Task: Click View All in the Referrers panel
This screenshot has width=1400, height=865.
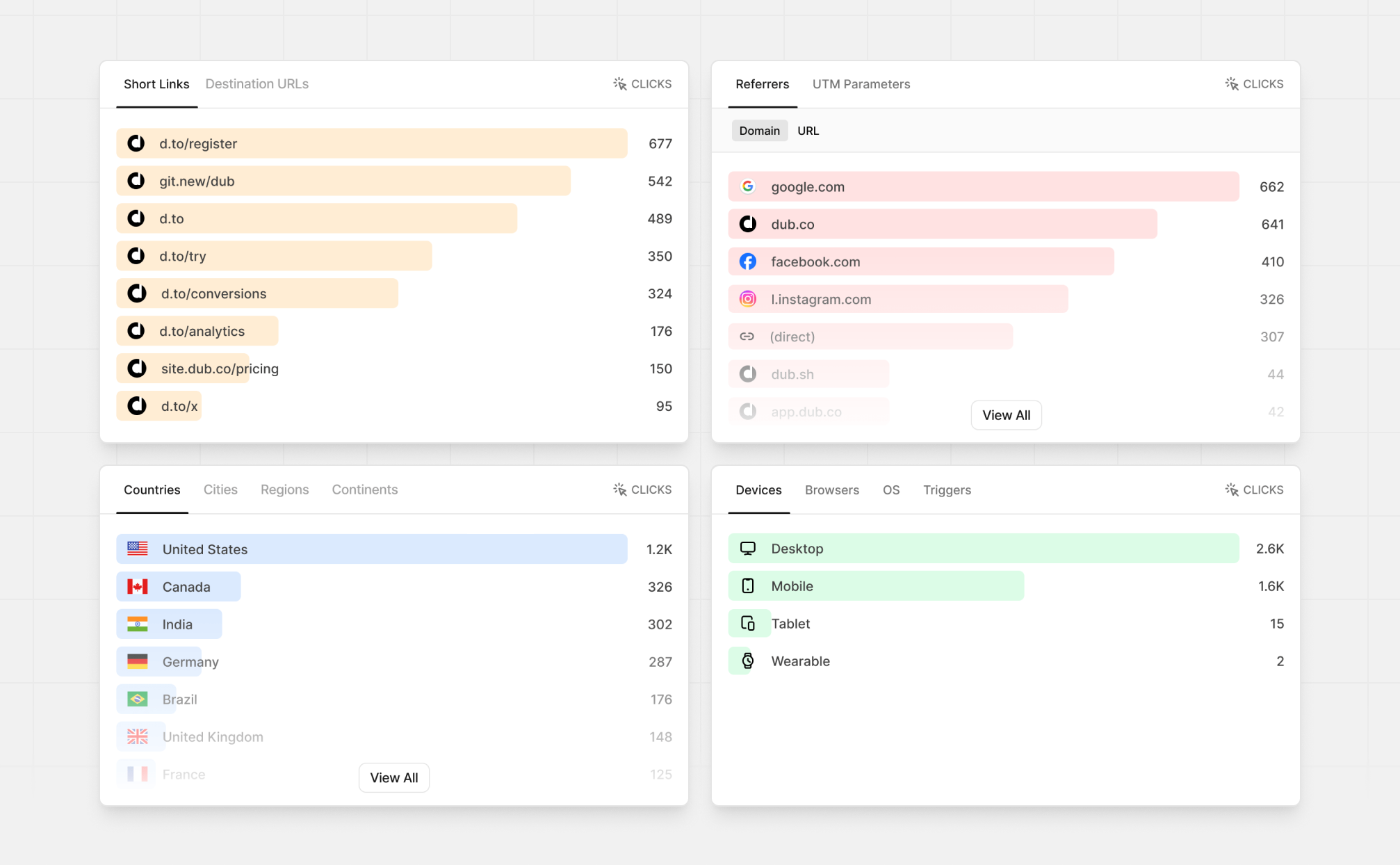Action: [1006, 415]
